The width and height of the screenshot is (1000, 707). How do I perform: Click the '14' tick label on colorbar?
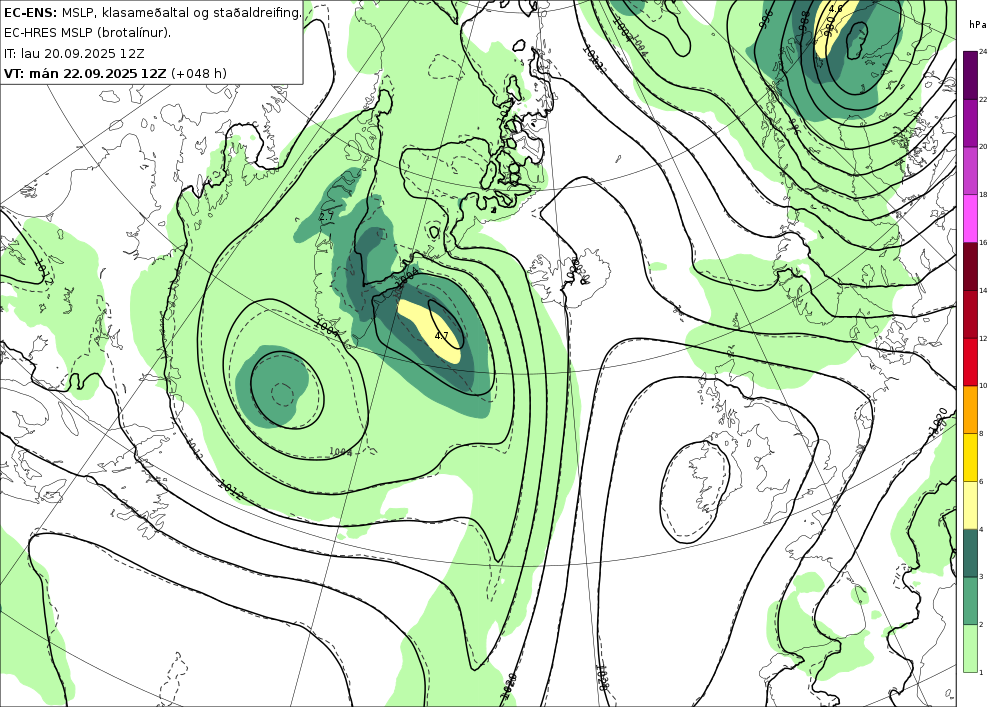[x=983, y=290]
